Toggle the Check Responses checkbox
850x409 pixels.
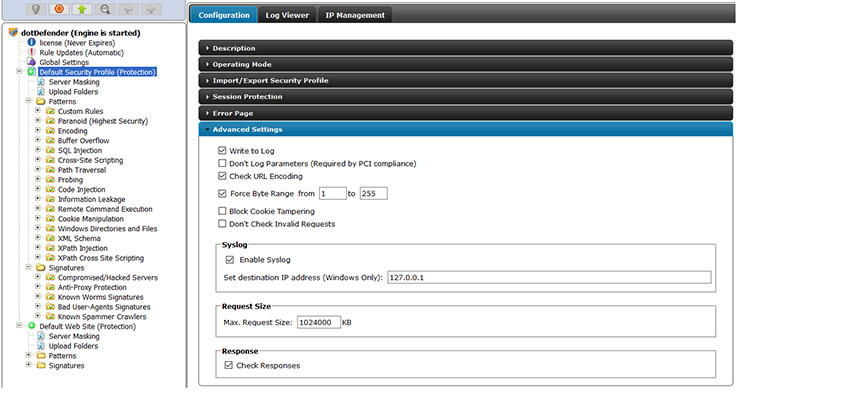tap(228, 366)
